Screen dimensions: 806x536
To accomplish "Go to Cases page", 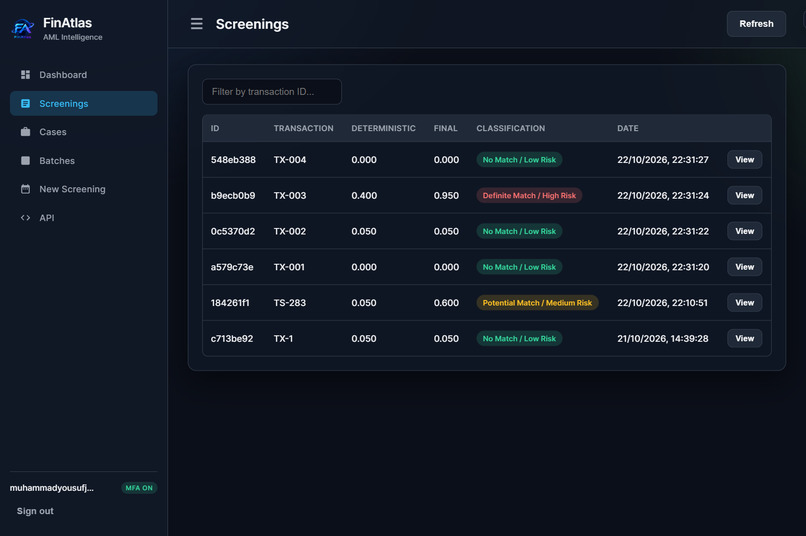I will pos(84,132).
